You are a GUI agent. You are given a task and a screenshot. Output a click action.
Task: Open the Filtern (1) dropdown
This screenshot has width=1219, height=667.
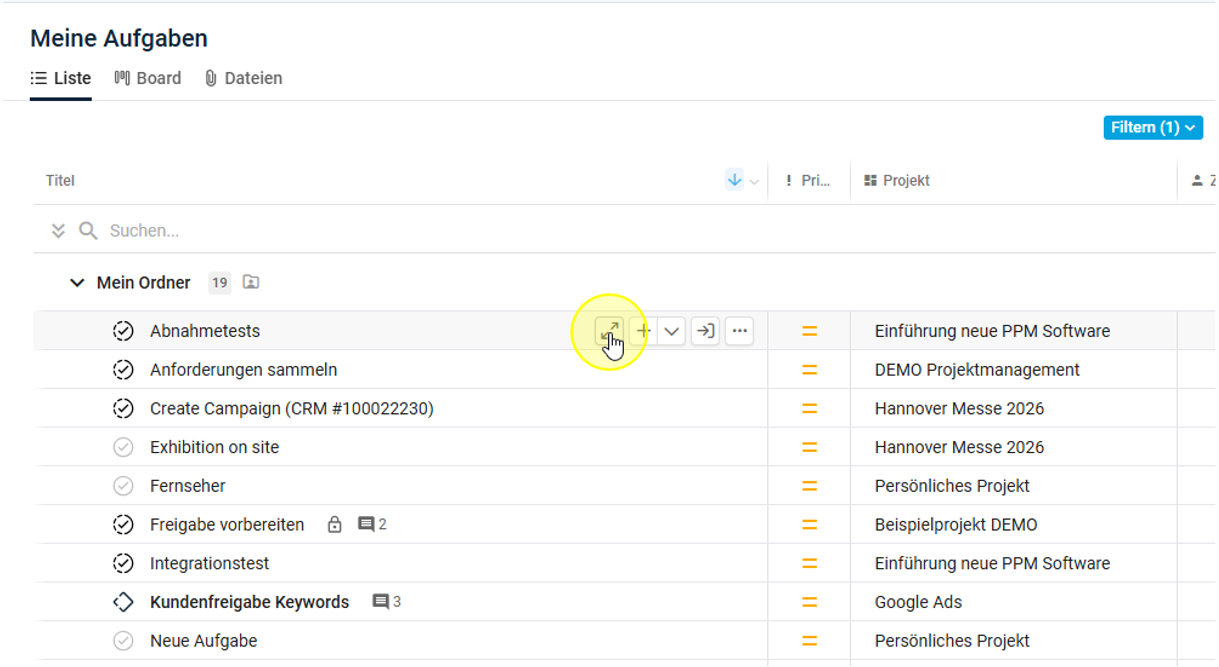point(1153,128)
